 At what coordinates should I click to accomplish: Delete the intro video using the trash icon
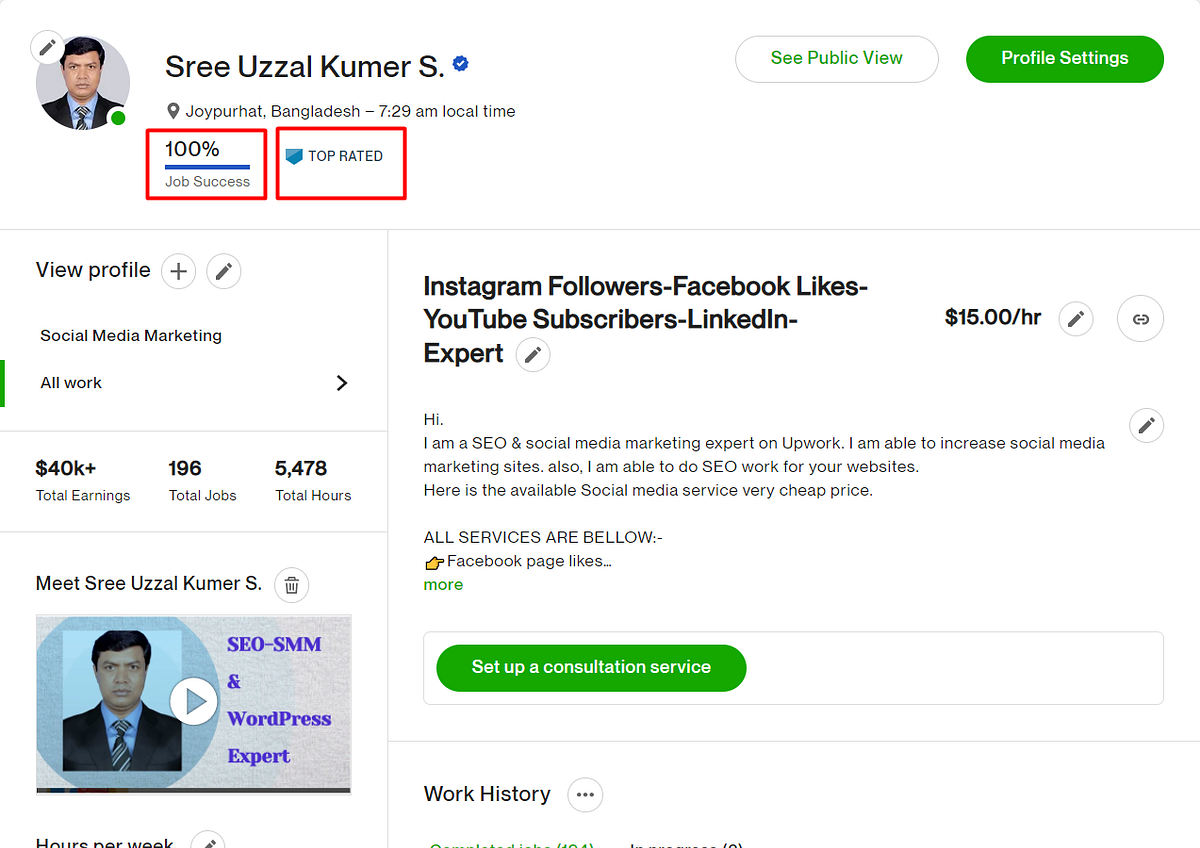(291, 585)
